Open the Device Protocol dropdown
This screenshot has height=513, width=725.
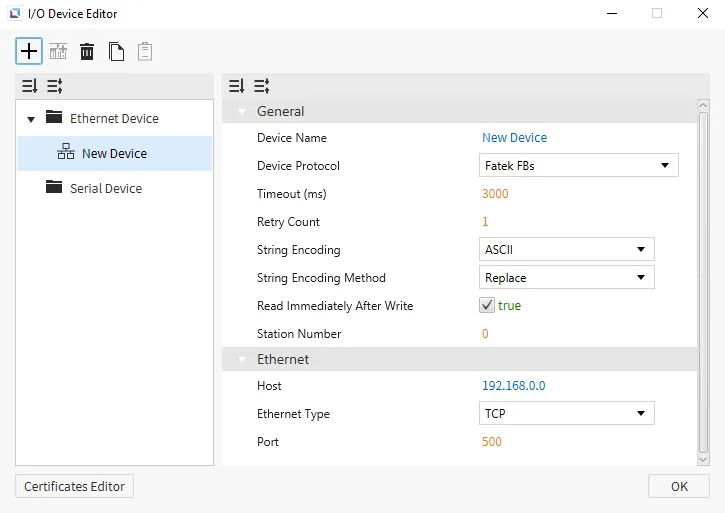(x=578, y=166)
